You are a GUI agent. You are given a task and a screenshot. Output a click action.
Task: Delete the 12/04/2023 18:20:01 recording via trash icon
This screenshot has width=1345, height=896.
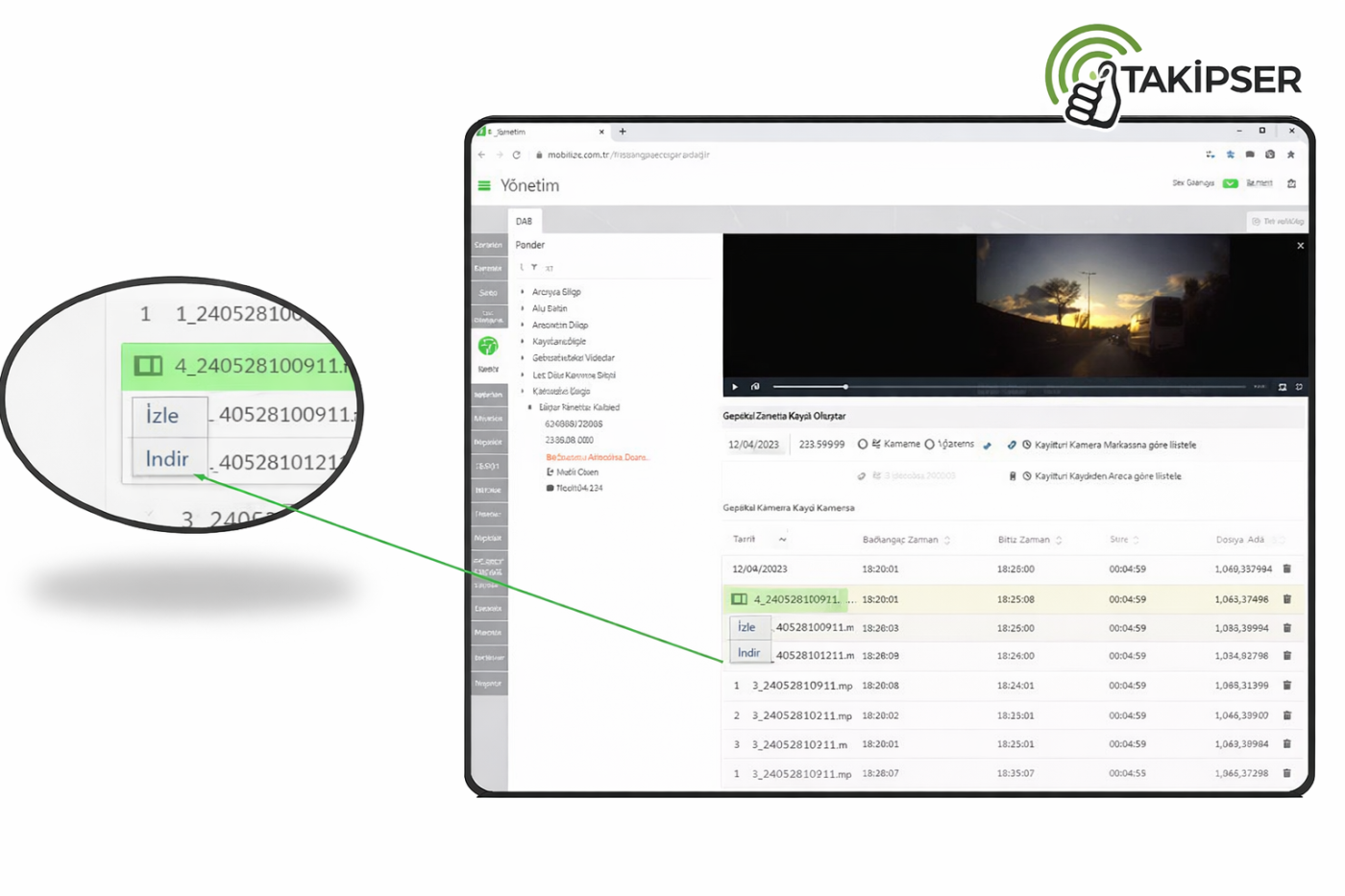point(1286,569)
